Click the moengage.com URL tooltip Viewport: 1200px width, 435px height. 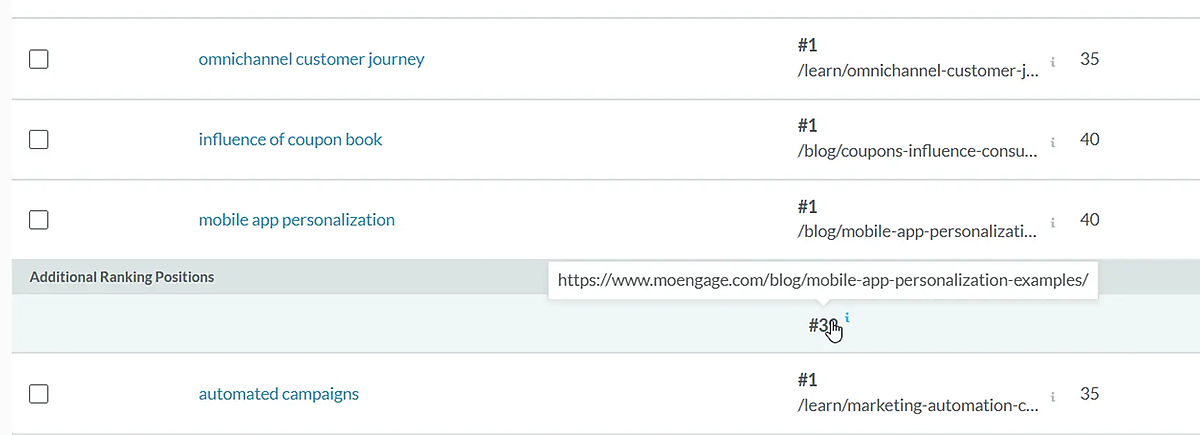822,280
